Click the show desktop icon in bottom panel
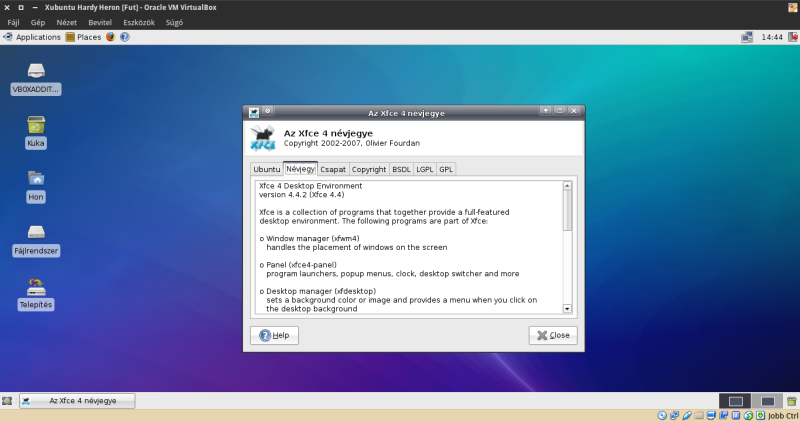Screen dimensions: 800x422 (x=7, y=401)
